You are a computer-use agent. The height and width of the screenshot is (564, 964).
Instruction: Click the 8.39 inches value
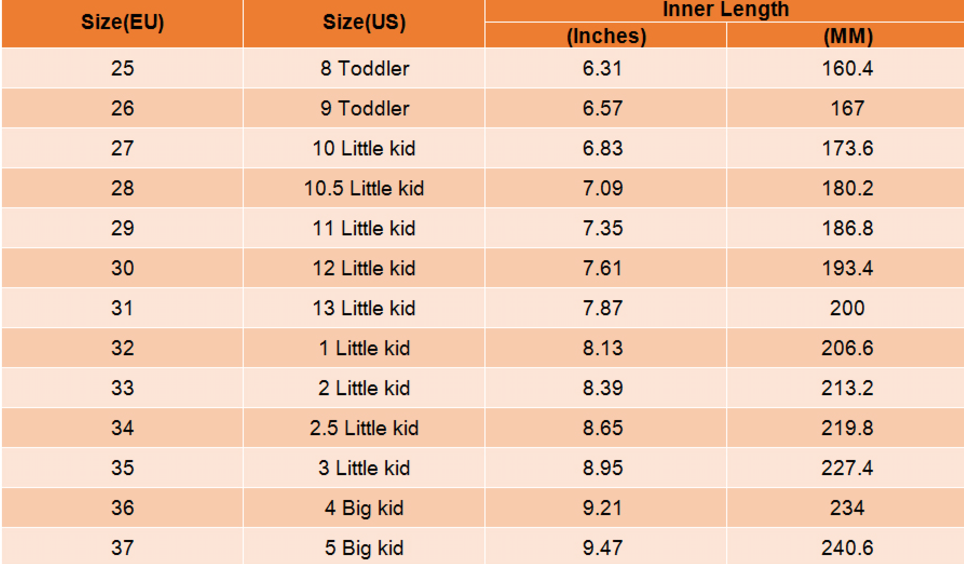(602, 388)
